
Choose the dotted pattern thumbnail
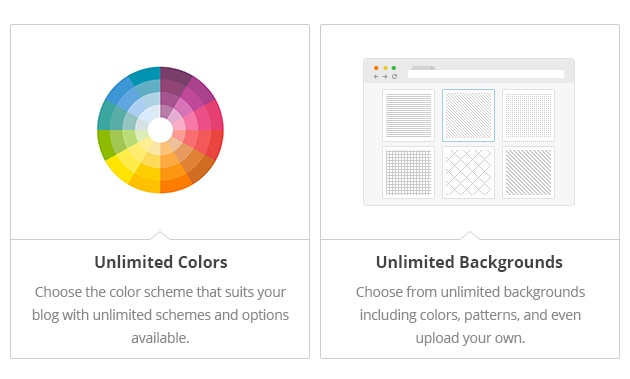tap(528, 115)
